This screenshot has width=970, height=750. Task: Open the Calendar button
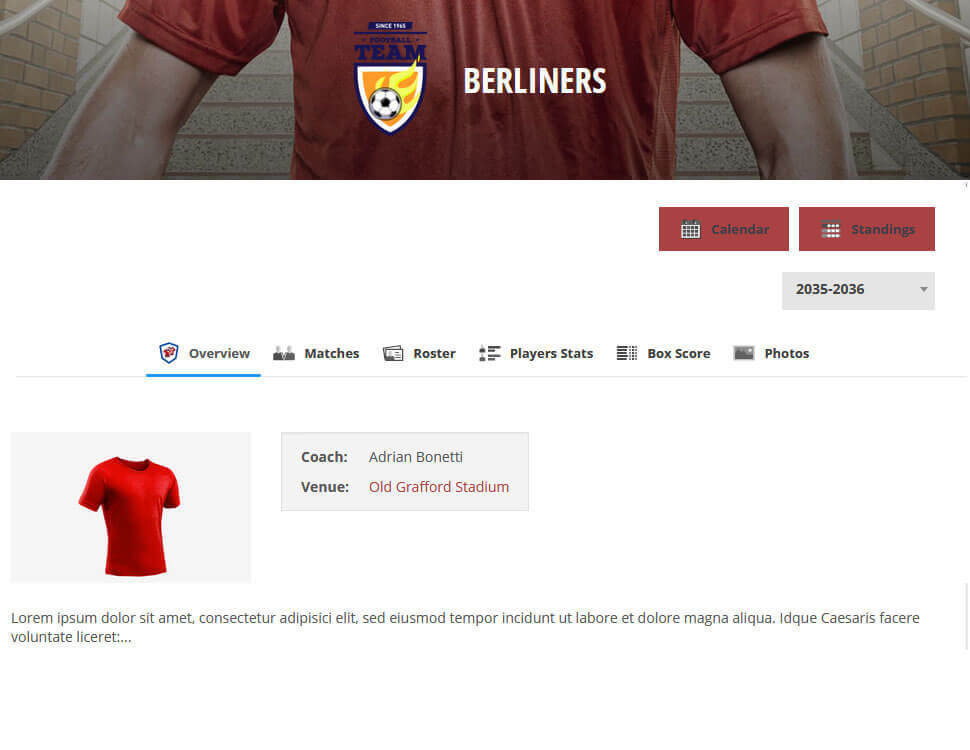pos(724,229)
